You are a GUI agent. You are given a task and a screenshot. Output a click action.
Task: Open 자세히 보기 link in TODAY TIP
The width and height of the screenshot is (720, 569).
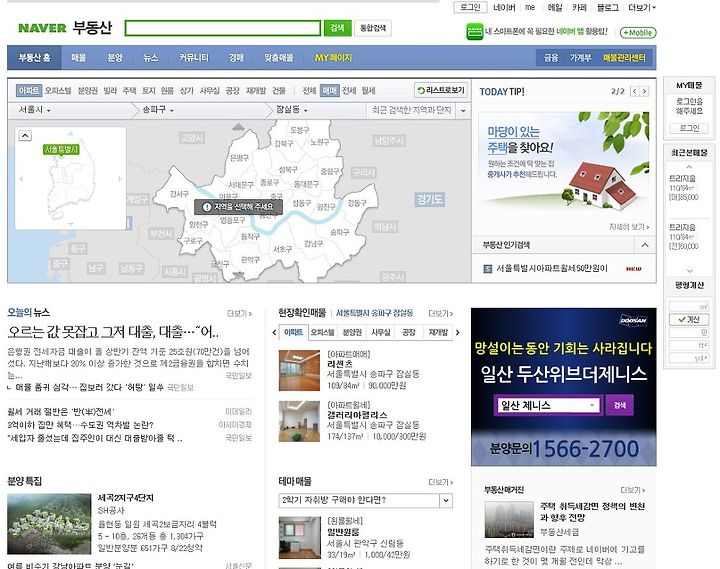click(629, 227)
